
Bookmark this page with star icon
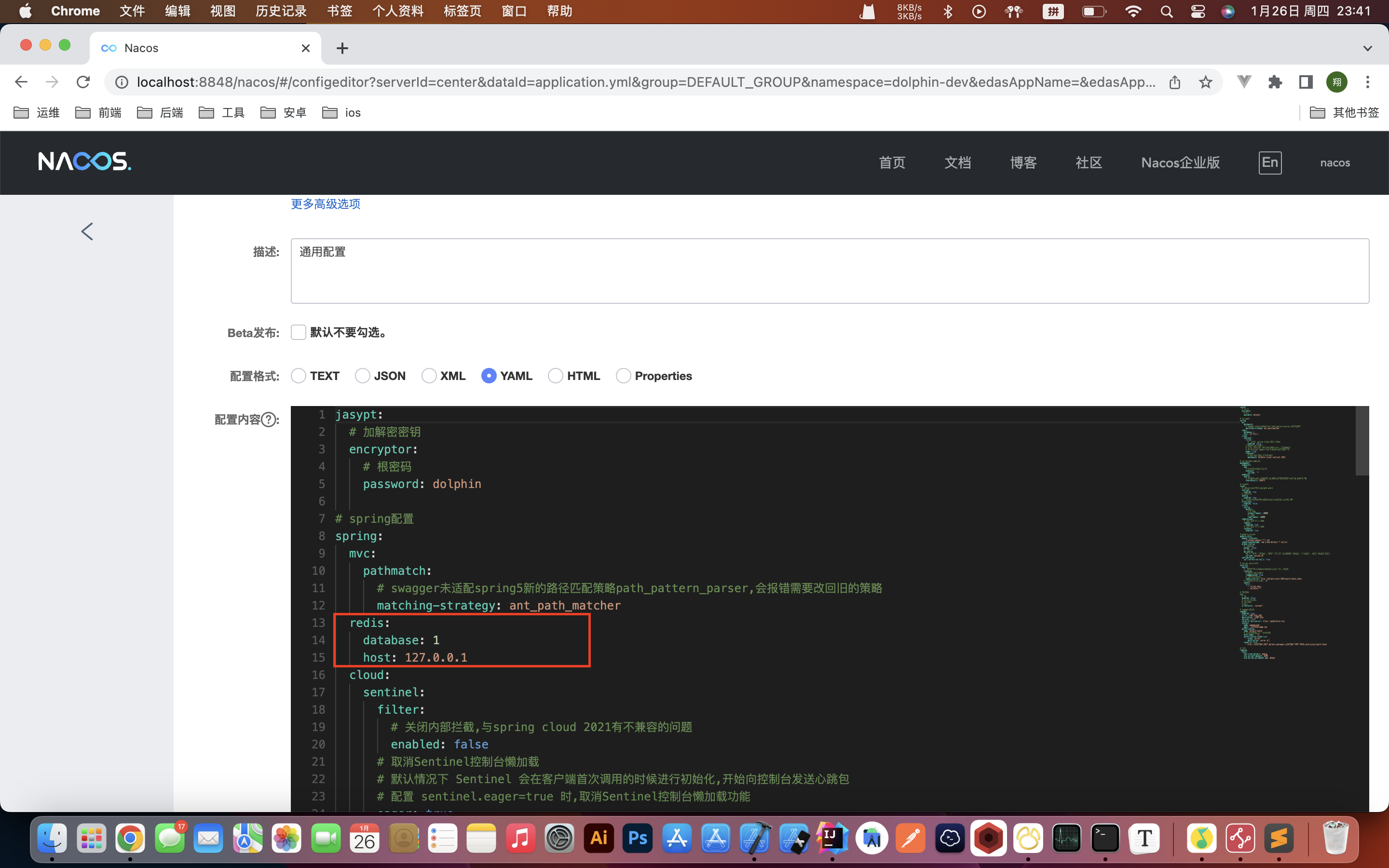pos(1205,82)
